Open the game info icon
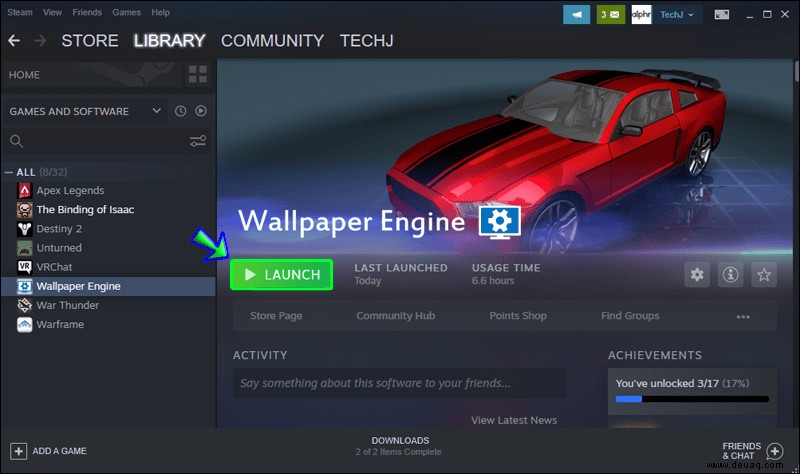The height and width of the screenshot is (474, 800). coord(731,275)
